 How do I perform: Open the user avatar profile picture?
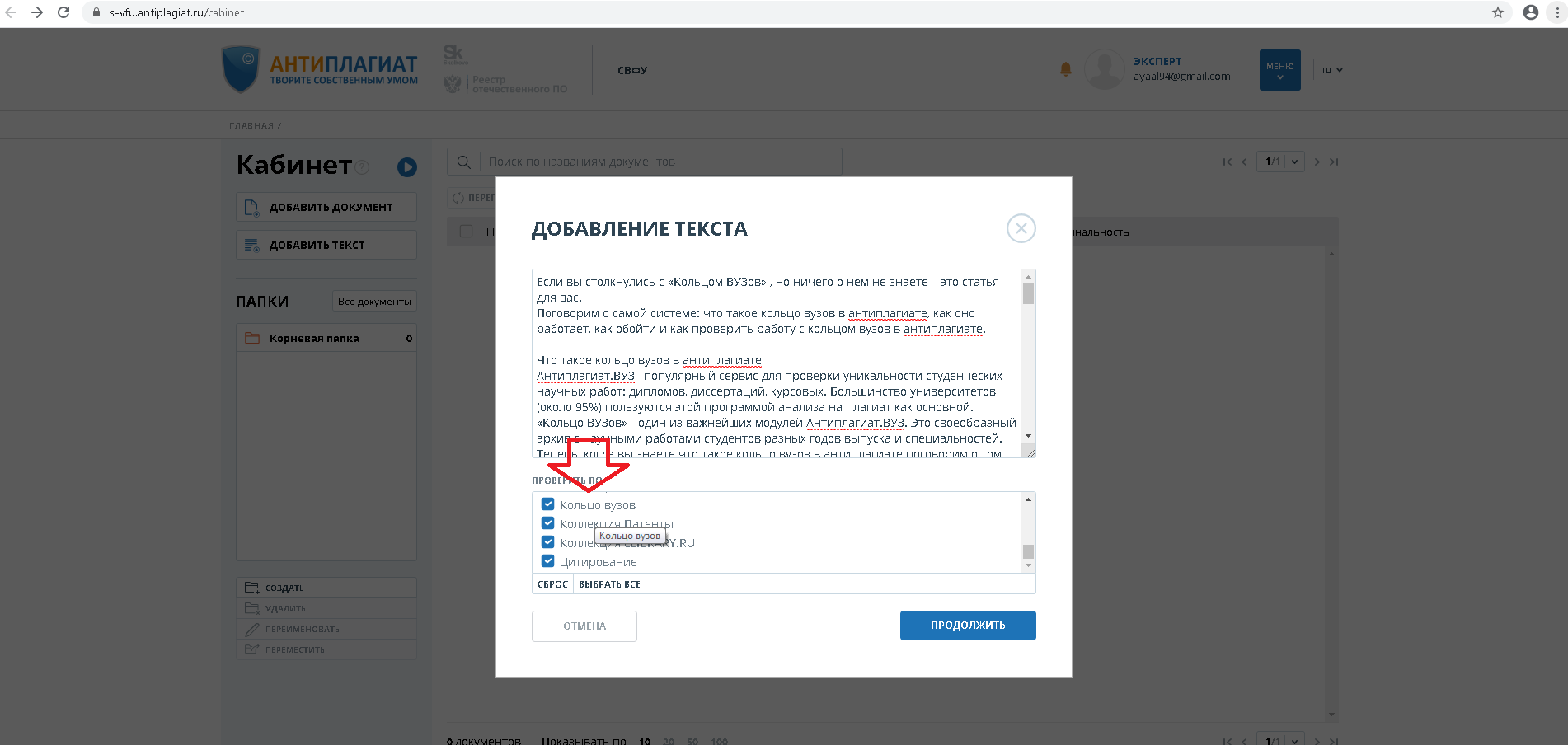1105,69
